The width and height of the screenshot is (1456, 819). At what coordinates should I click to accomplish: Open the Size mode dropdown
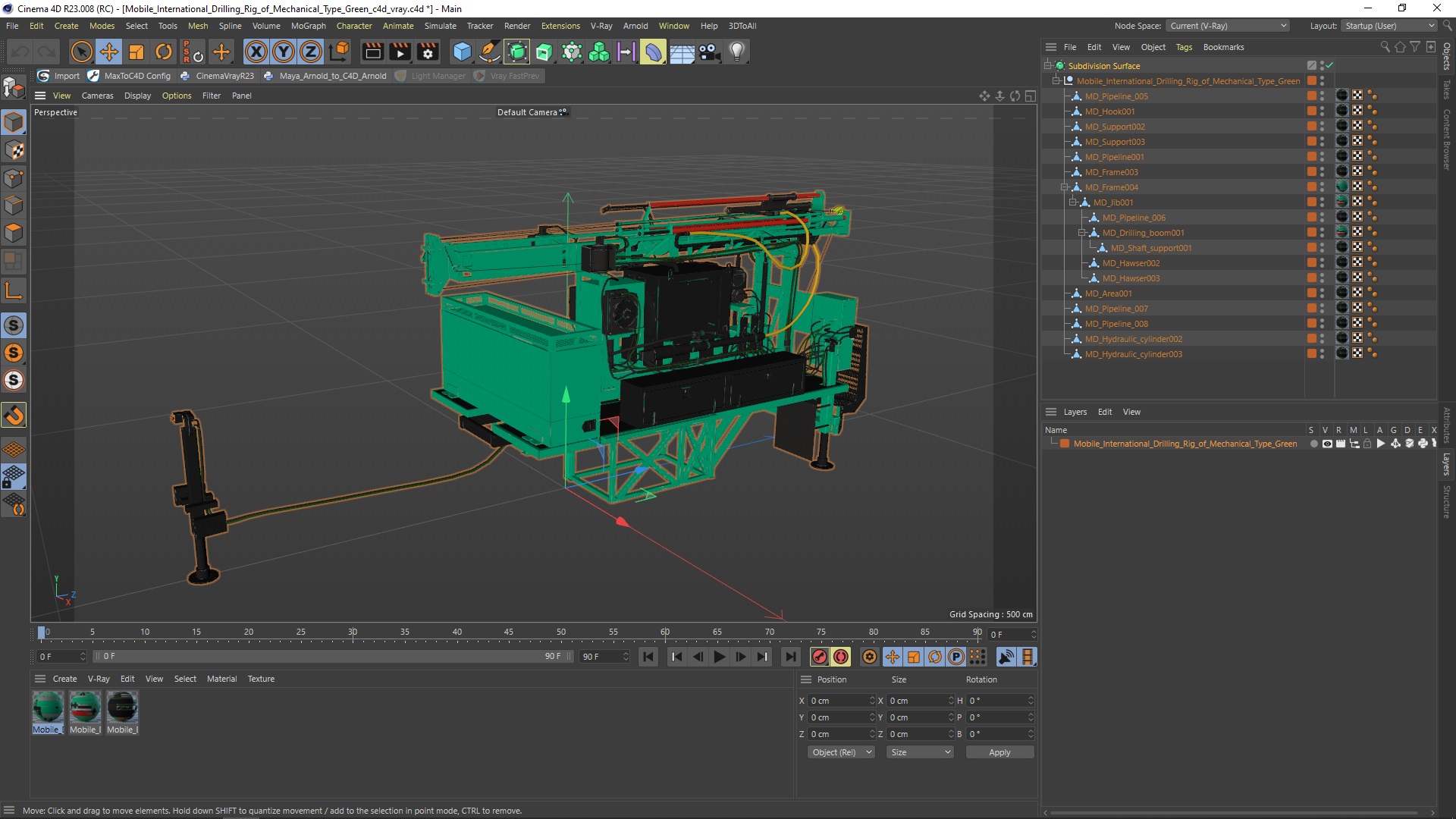pos(920,752)
